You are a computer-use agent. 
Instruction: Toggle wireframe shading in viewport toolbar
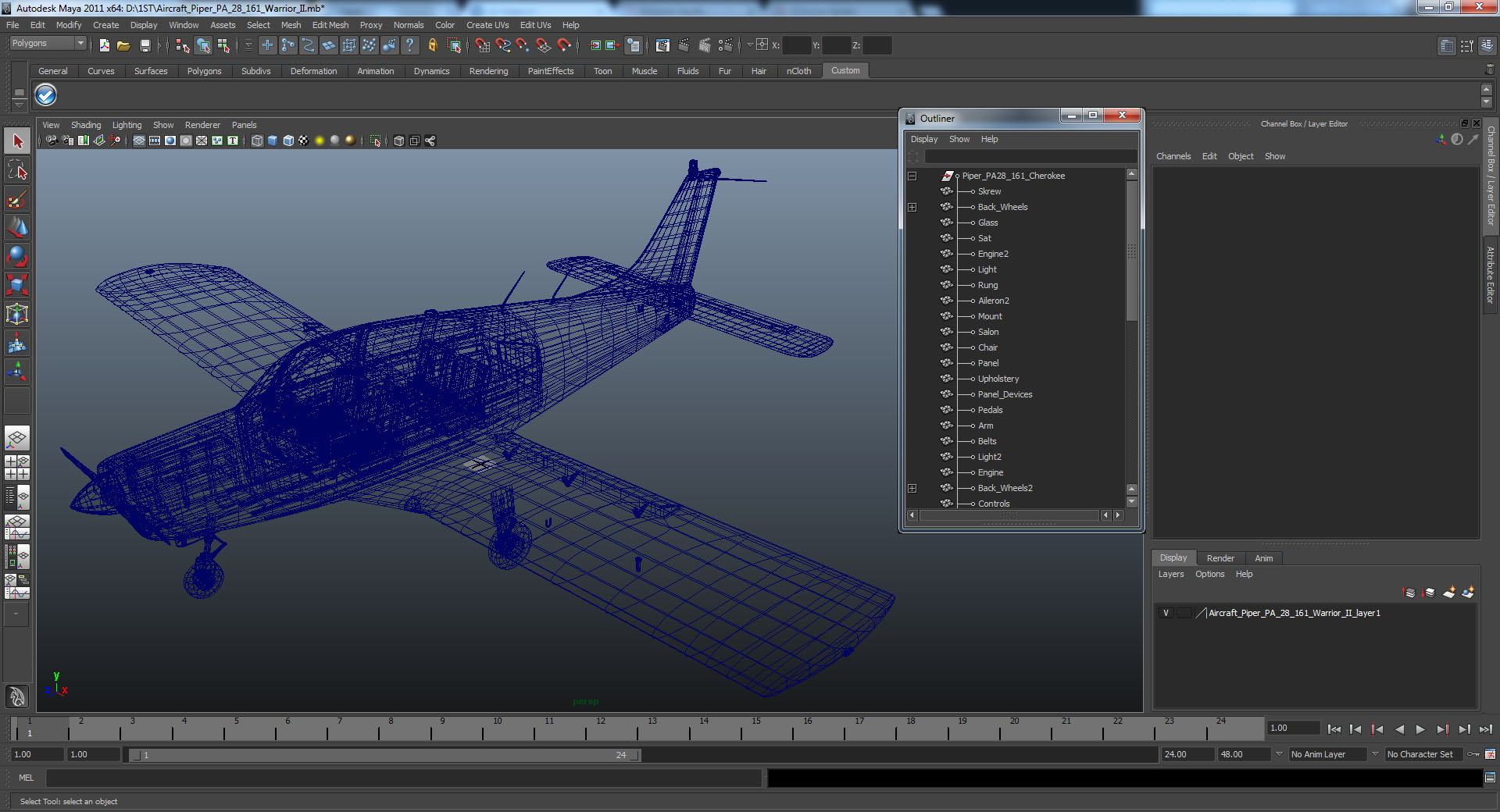click(x=257, y=141)
